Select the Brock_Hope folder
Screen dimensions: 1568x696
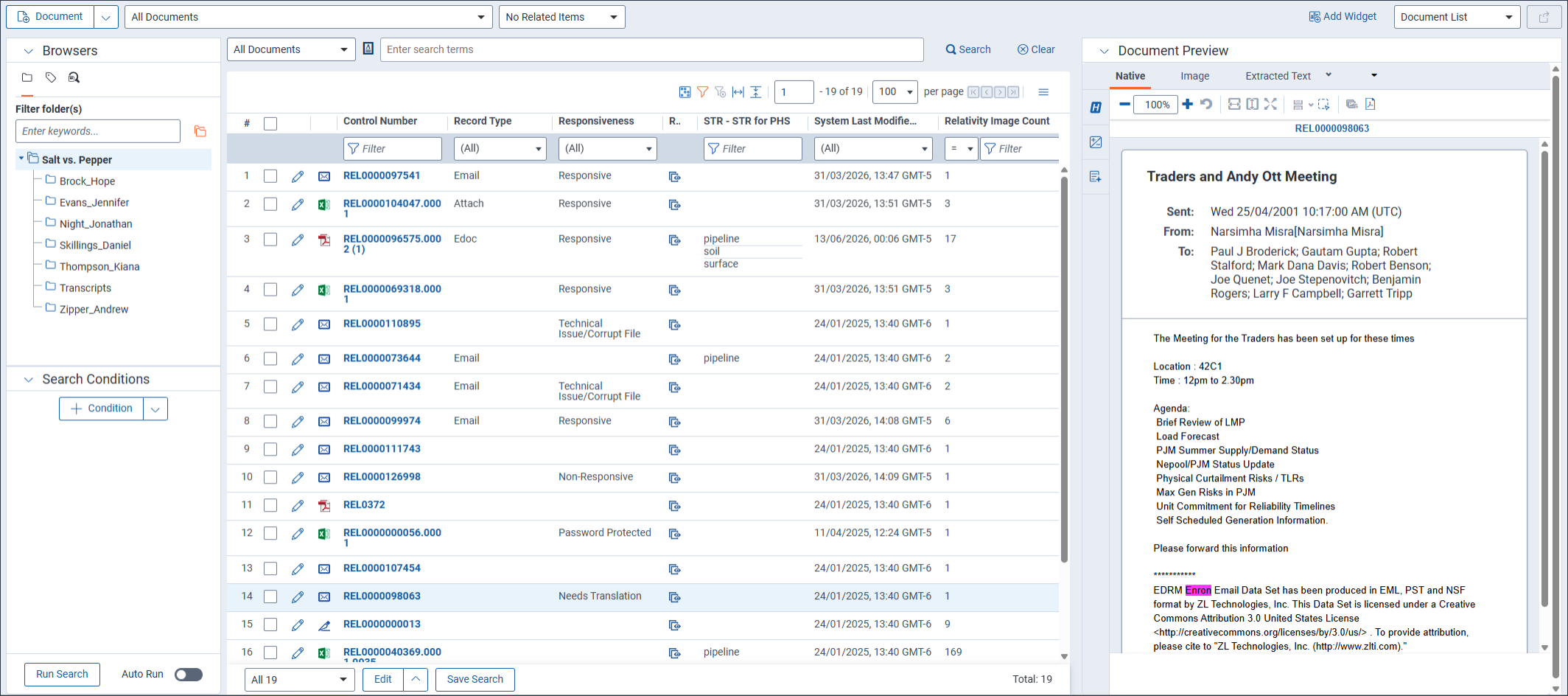[x=87, y=181]
